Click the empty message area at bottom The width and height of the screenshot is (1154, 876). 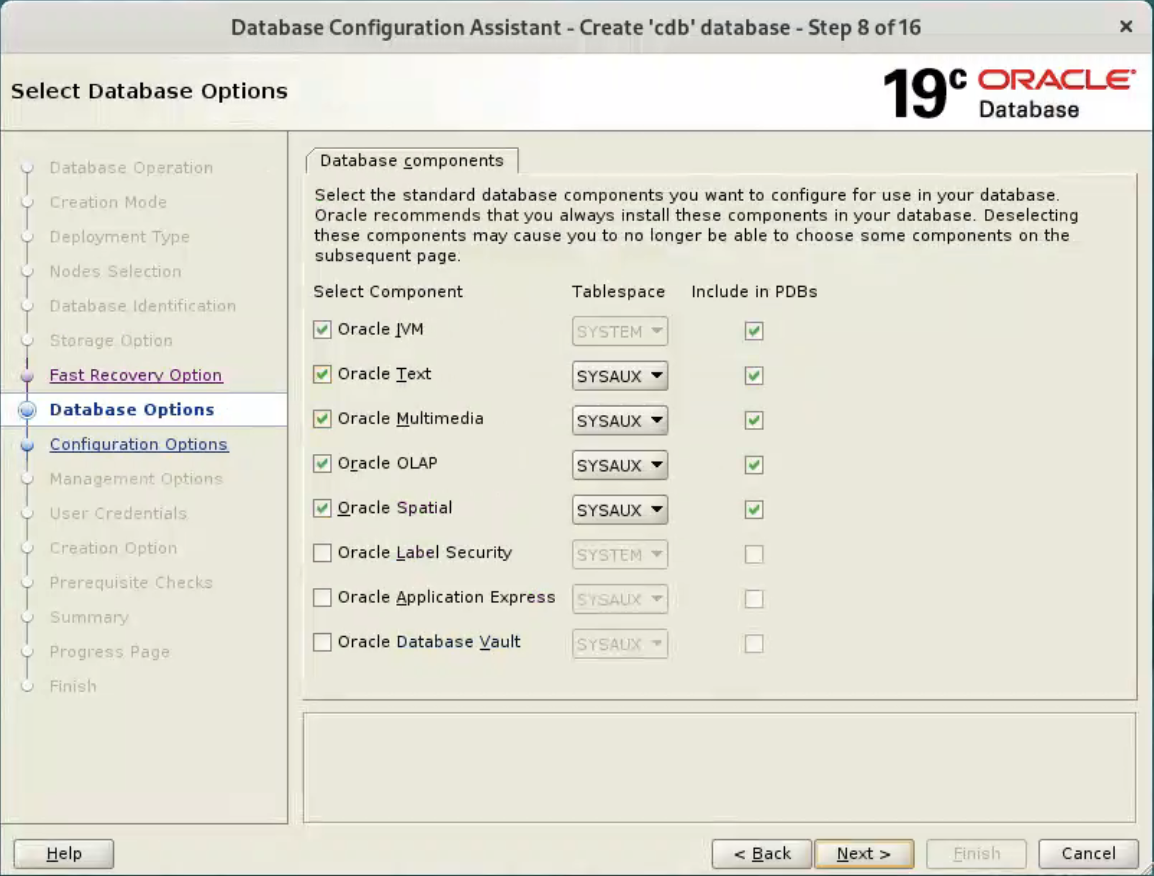[x=720, y=767]
